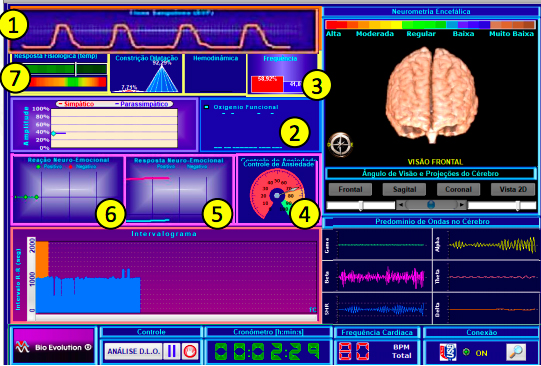The image size is (541, 366).
Task: Click left arrow of brain rotation scrollbar
Action: pos(401,205)
